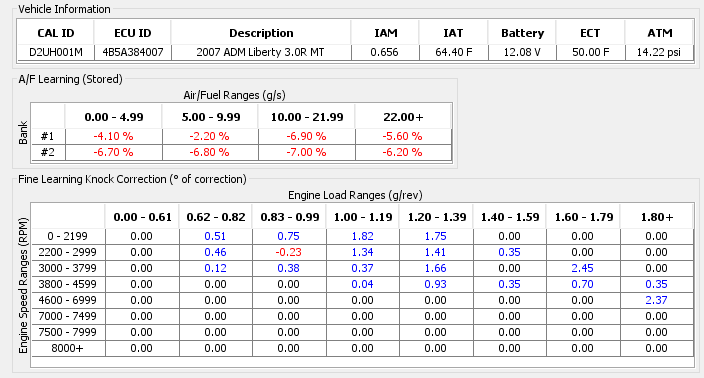Click the 0.00 - 0.61 load range header
Screen dimensions: 704x378
(142, 217)
